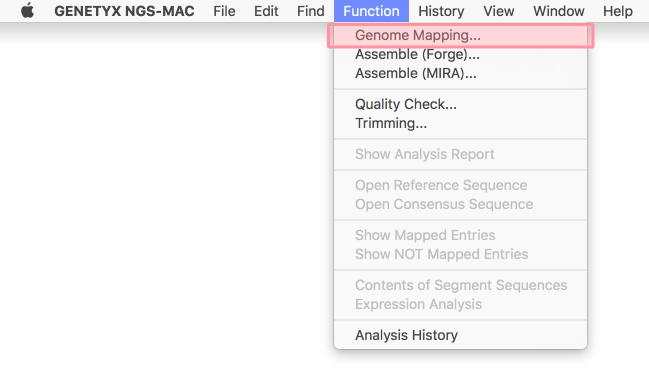
Task: Click Open Reference Sequence entry
Action: pos(460,185)
